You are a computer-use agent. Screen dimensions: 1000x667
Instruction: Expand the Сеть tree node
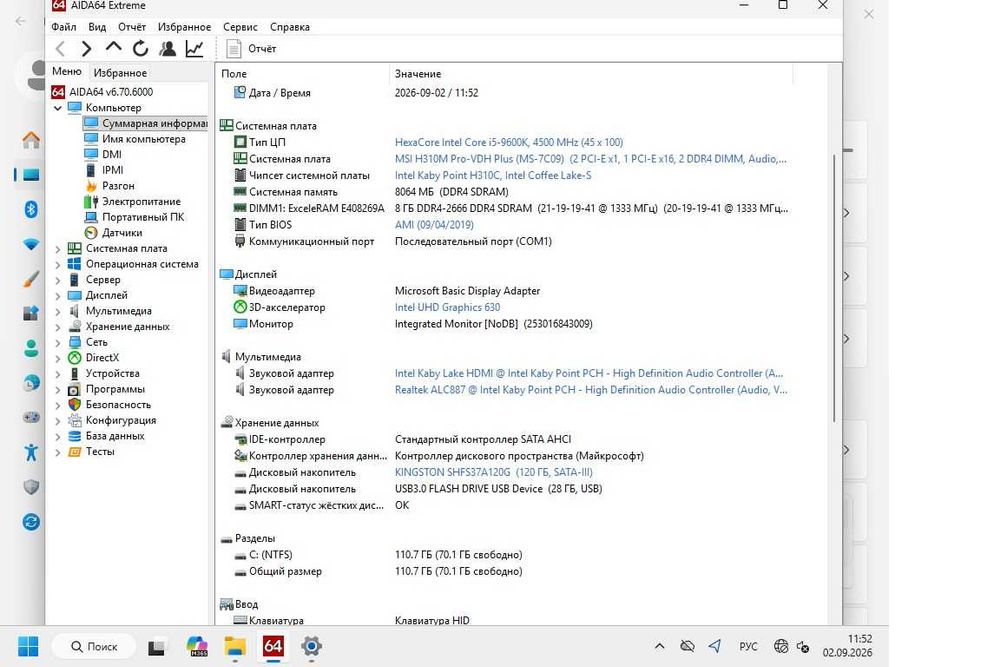(x=58, y=342)
